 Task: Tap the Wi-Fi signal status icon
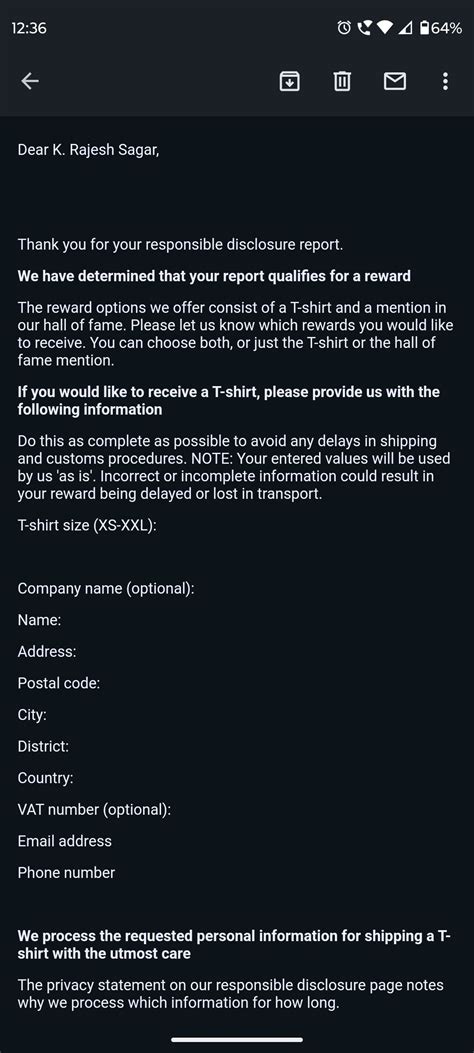pos(384,28)
